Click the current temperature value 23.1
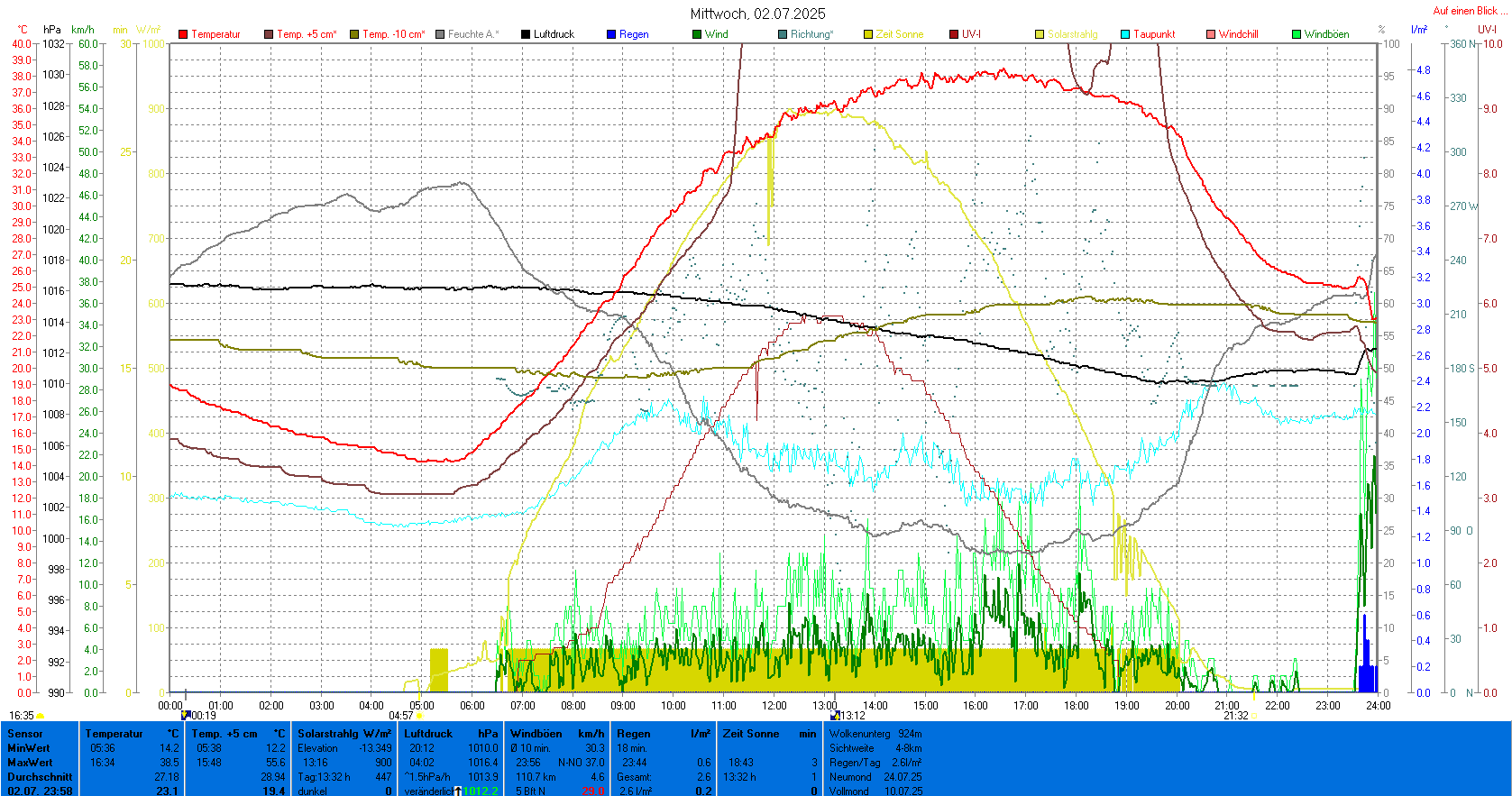The width and height of the screenshot is (1512, 796). [x=168, y=791]
